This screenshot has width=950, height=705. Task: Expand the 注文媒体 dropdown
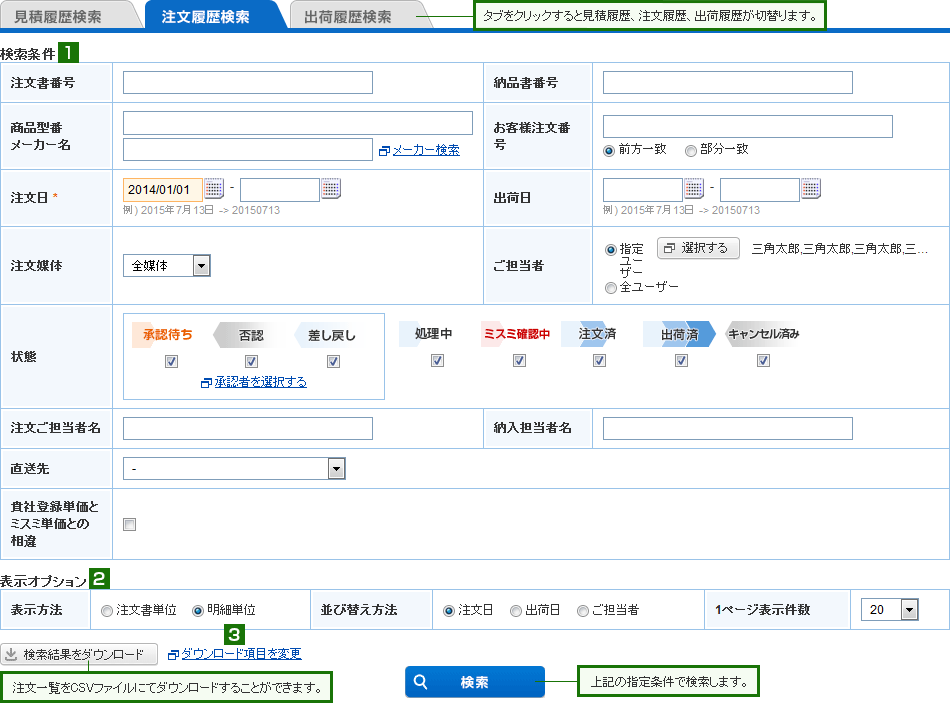(x=201, y=266)
